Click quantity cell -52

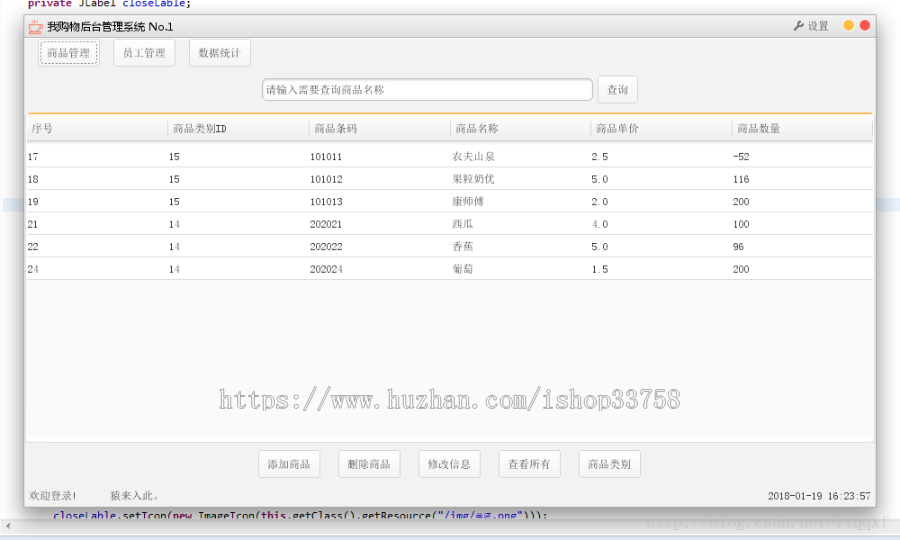point(741,157)
